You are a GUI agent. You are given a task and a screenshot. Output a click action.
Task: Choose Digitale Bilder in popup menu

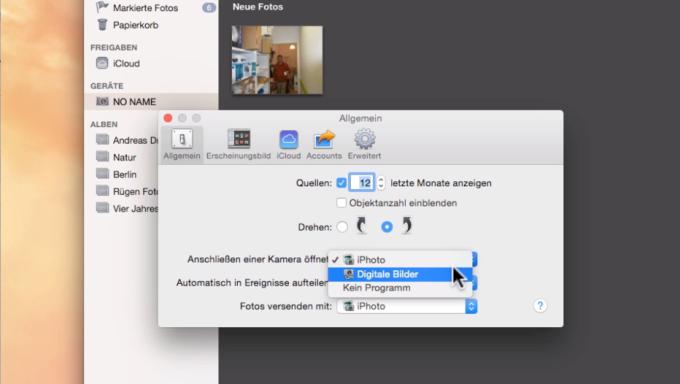[x=400, y=274]
